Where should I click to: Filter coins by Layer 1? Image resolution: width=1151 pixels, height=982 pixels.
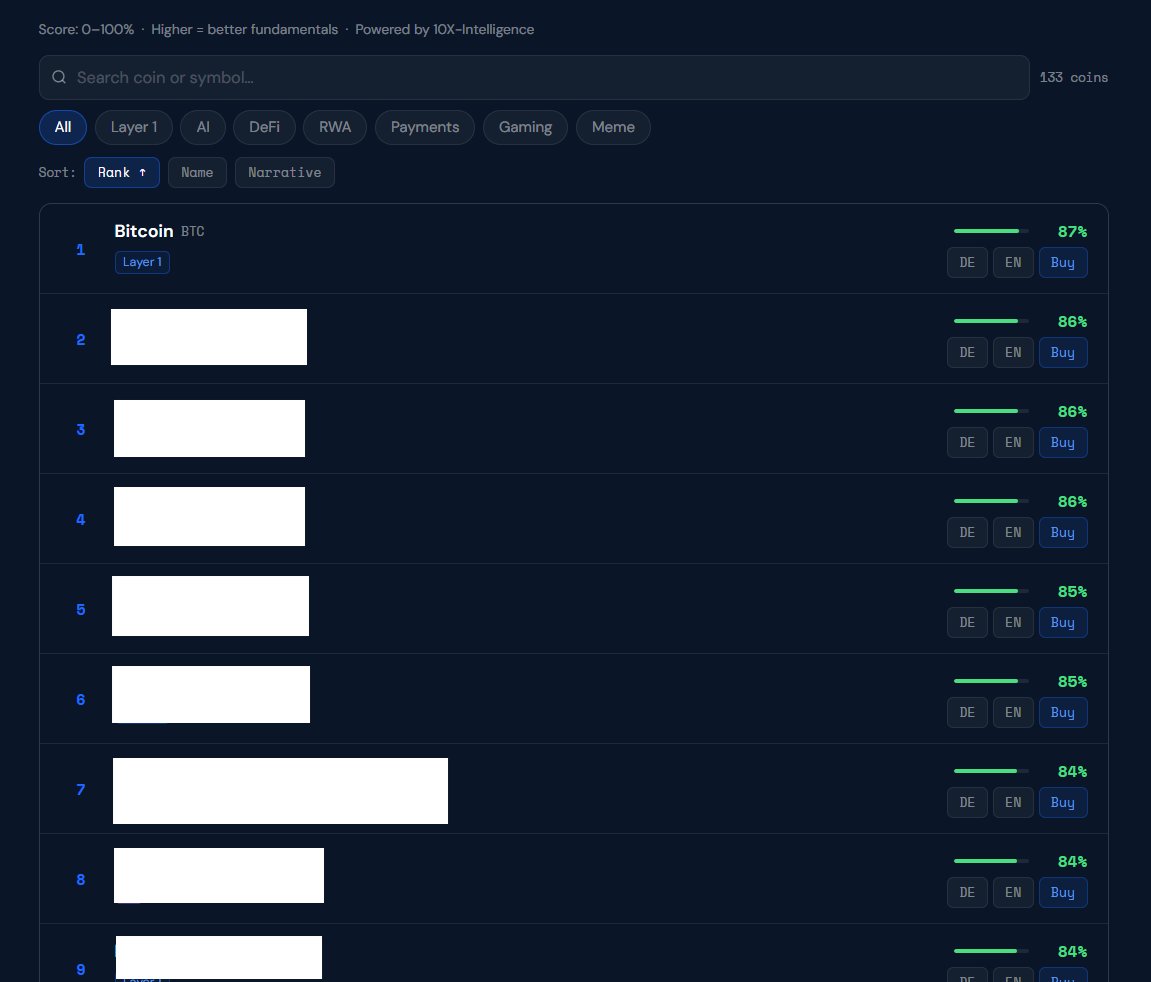coord(134,127)
